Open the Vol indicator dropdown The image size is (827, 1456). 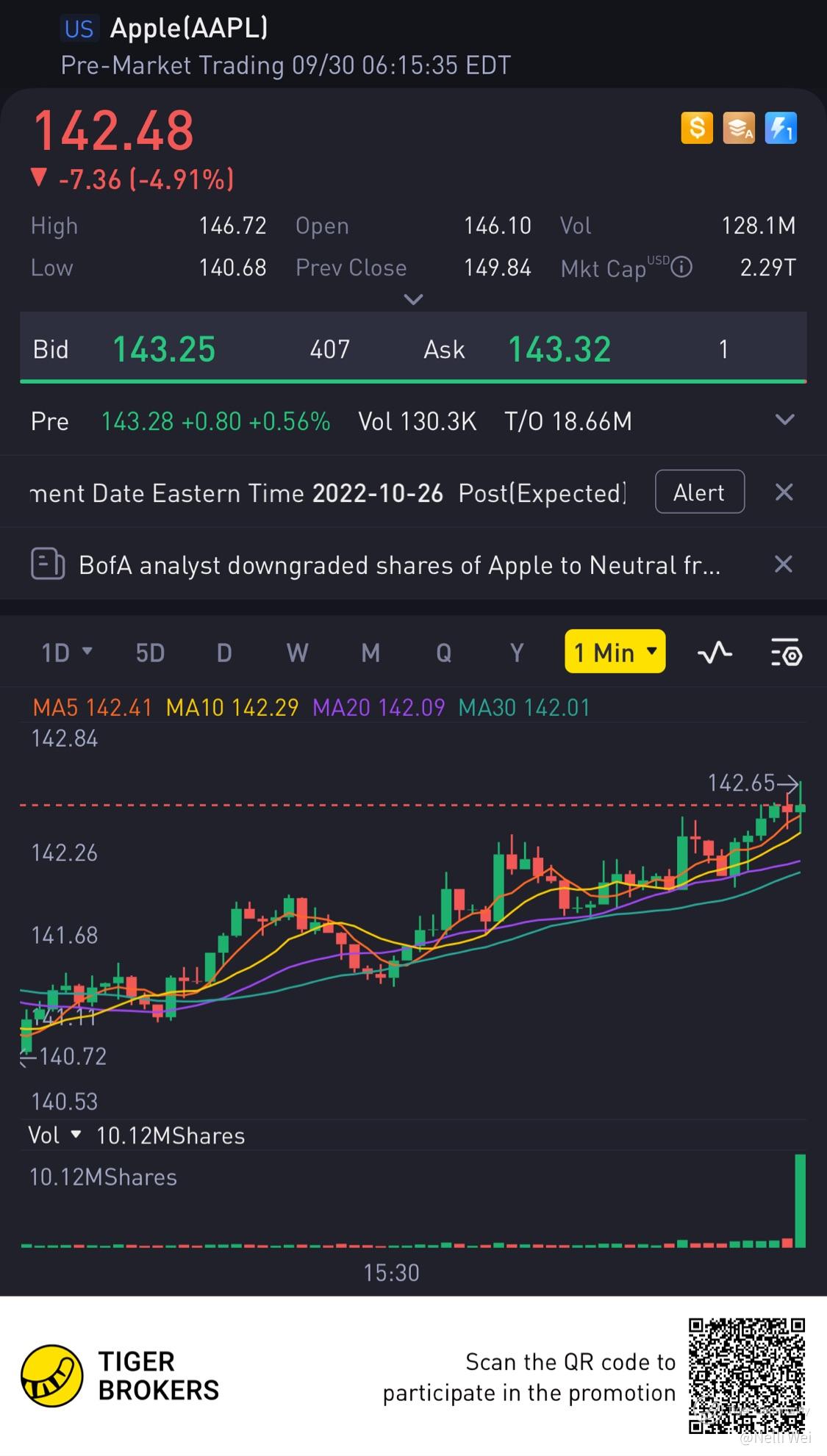[x=54, y=1135]
